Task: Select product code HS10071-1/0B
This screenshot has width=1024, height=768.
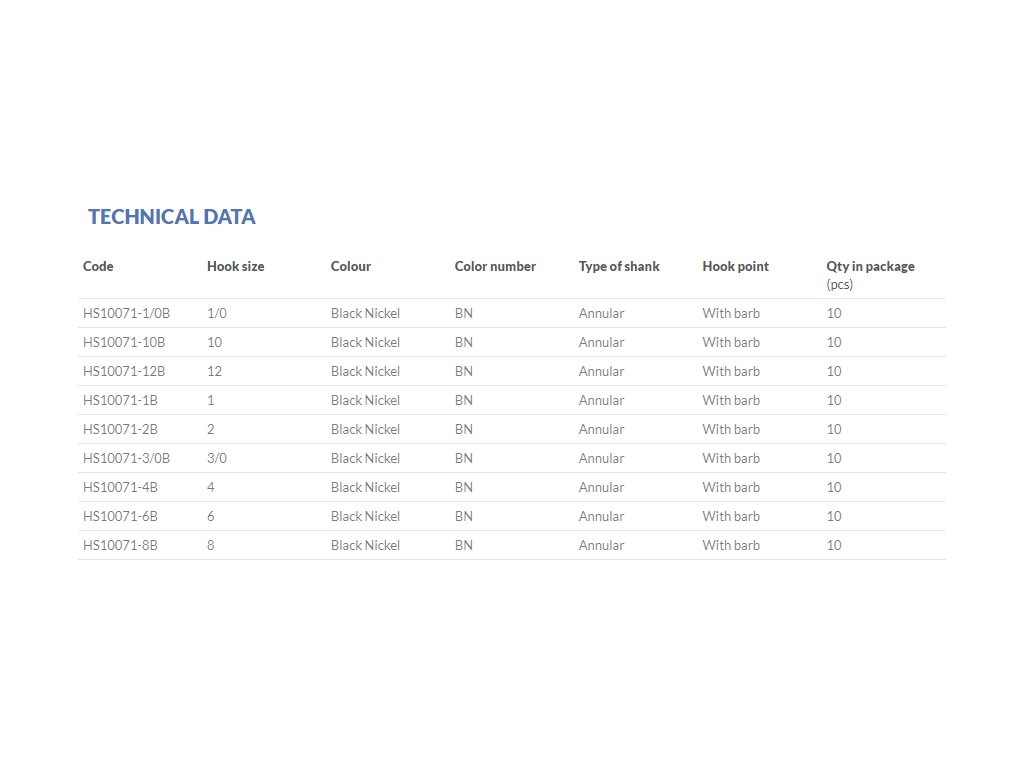Action: [126, 313]
